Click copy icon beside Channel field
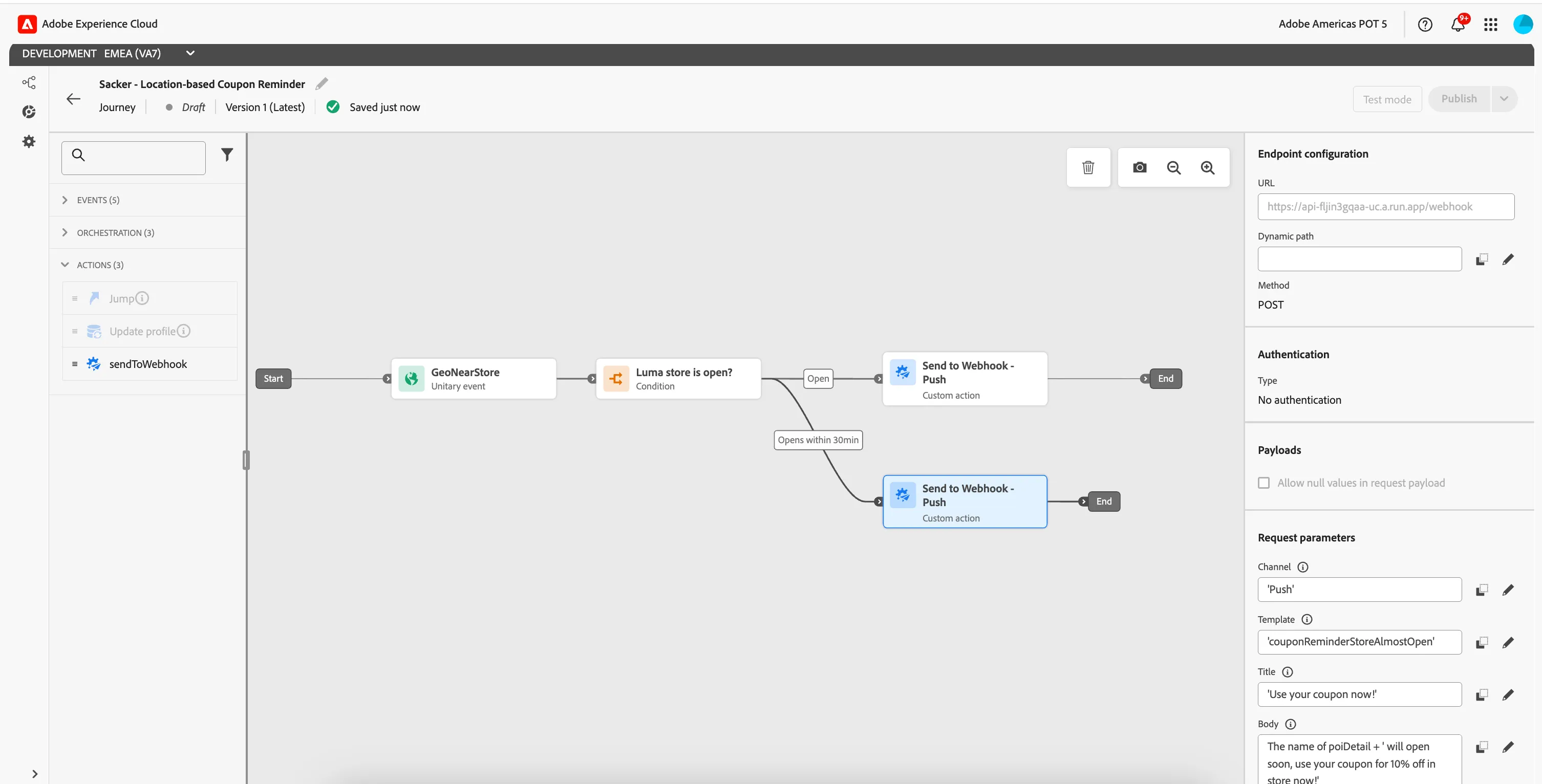The image size is (1542, 784). click(1482, 590)
